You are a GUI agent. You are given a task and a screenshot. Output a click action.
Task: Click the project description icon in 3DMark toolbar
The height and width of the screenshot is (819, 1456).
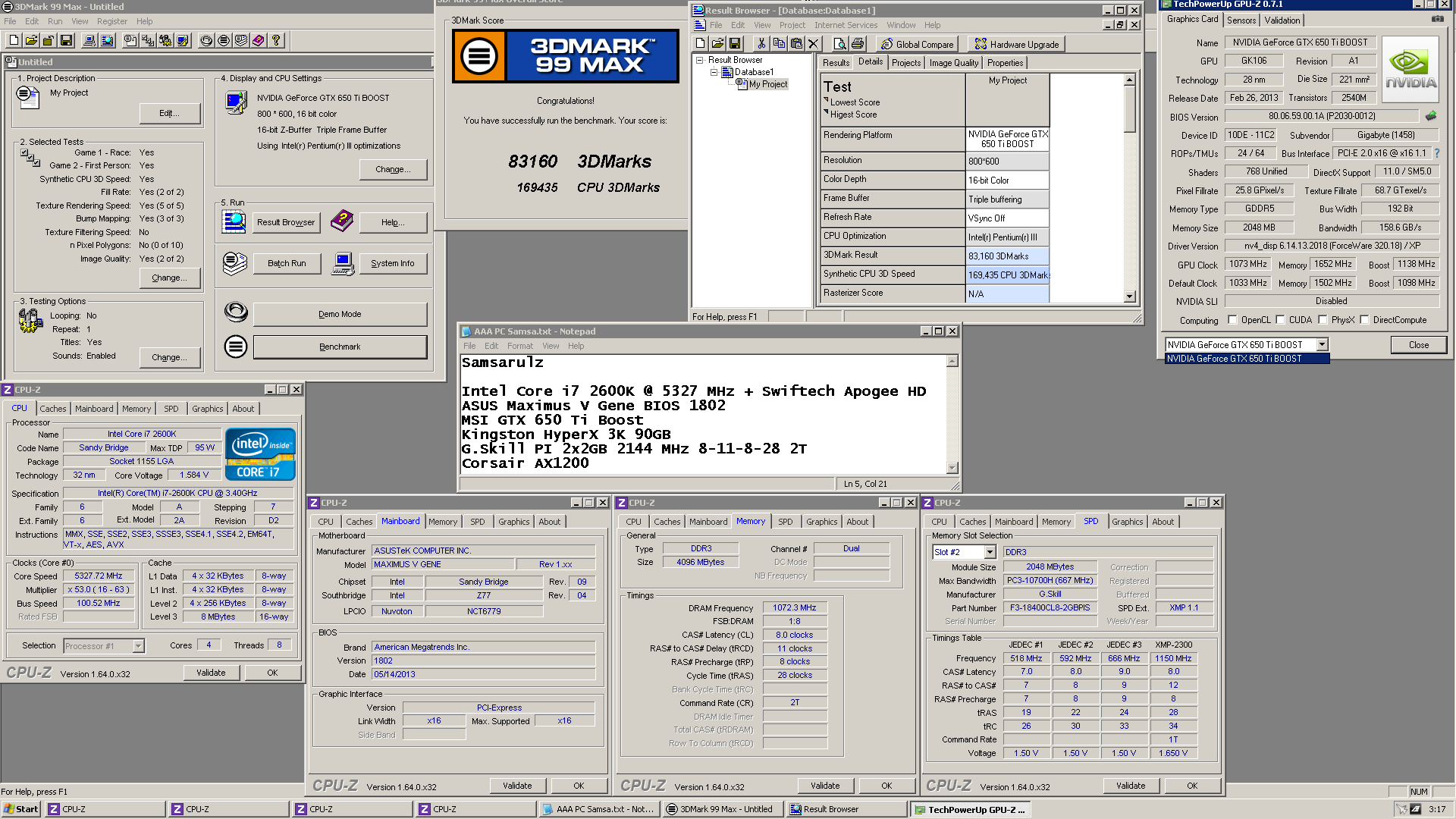coord(130,40)
